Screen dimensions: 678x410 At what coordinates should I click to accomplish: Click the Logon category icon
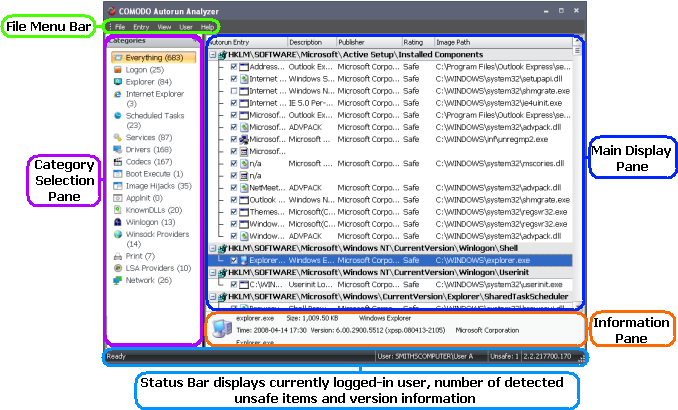click(118, 70)
